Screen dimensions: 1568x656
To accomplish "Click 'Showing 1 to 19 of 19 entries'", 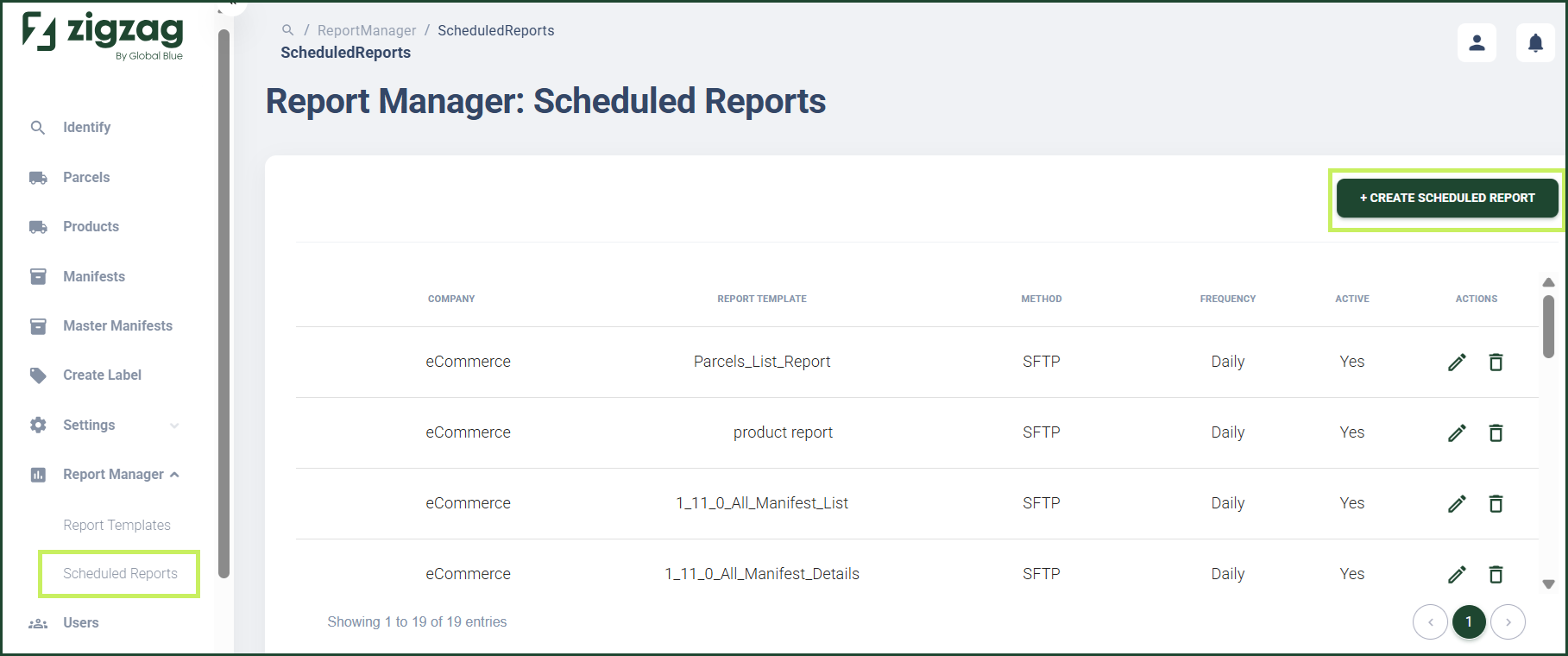I will tap(417, 621).
